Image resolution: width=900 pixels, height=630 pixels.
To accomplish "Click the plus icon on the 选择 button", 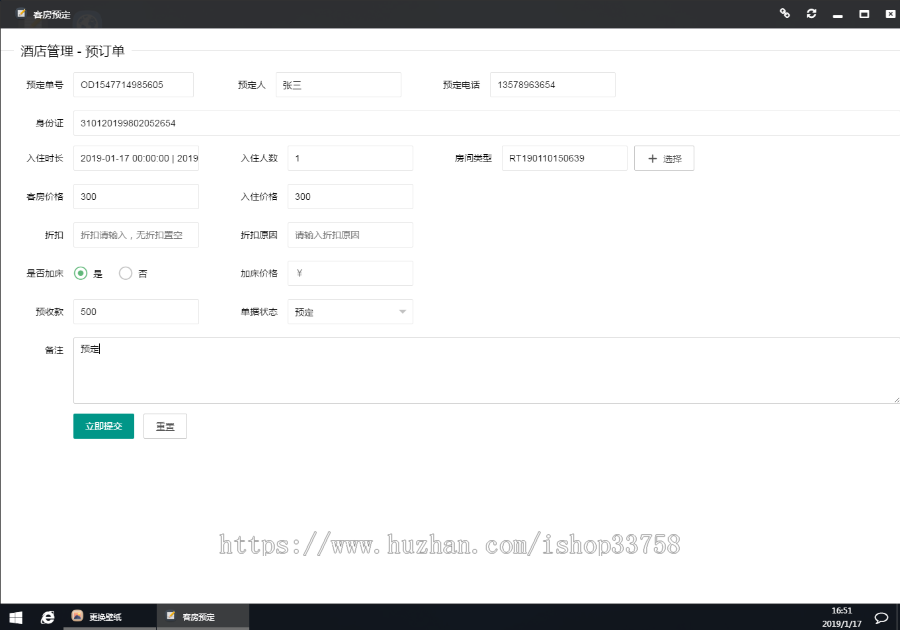I will [x=651, y=158].
